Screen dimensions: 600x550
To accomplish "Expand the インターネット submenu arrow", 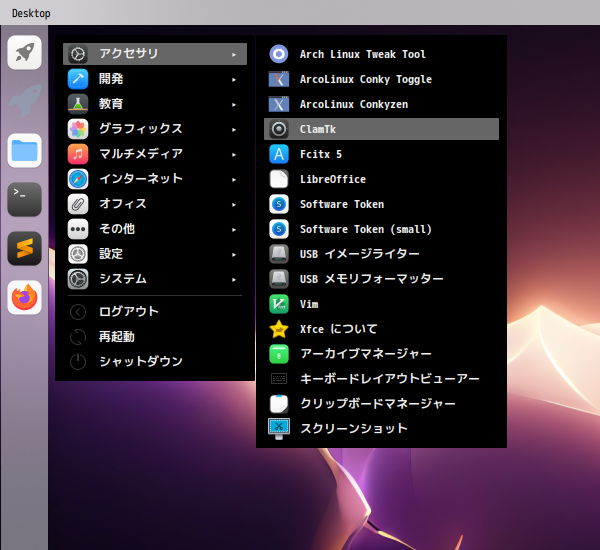I will [x=234, y=180].
